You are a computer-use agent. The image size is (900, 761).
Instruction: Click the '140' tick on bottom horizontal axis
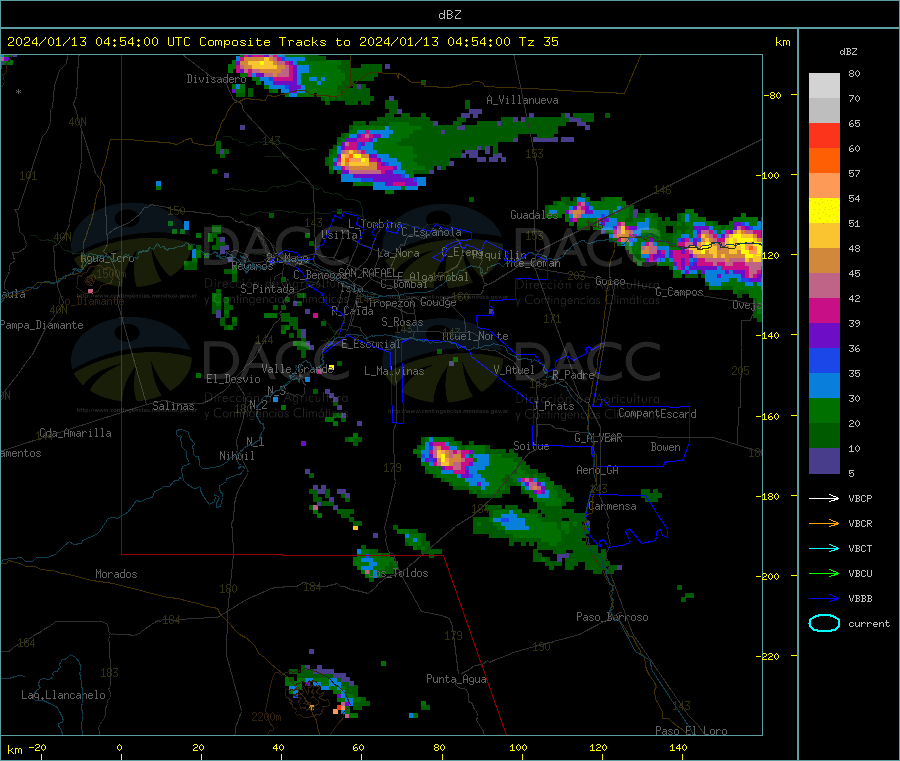pos(678,747)
